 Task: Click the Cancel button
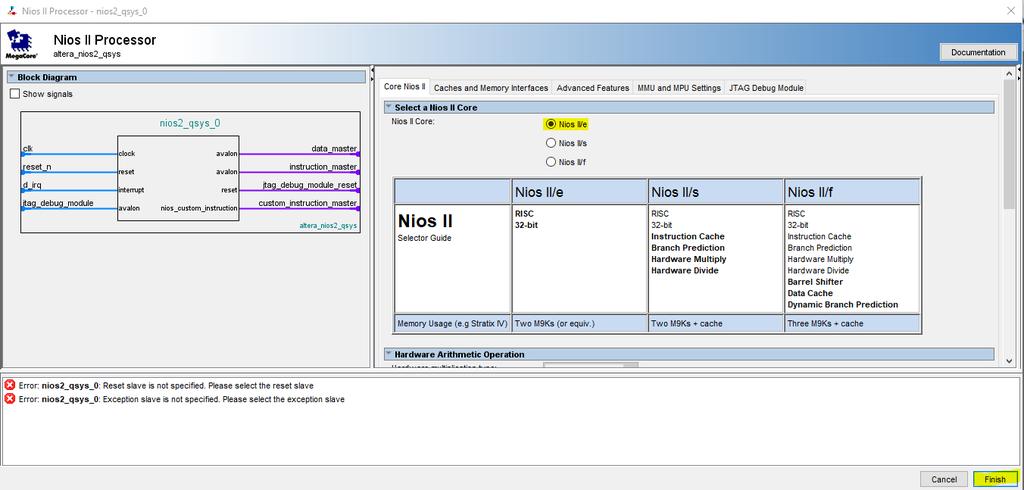tap(944, 479)
